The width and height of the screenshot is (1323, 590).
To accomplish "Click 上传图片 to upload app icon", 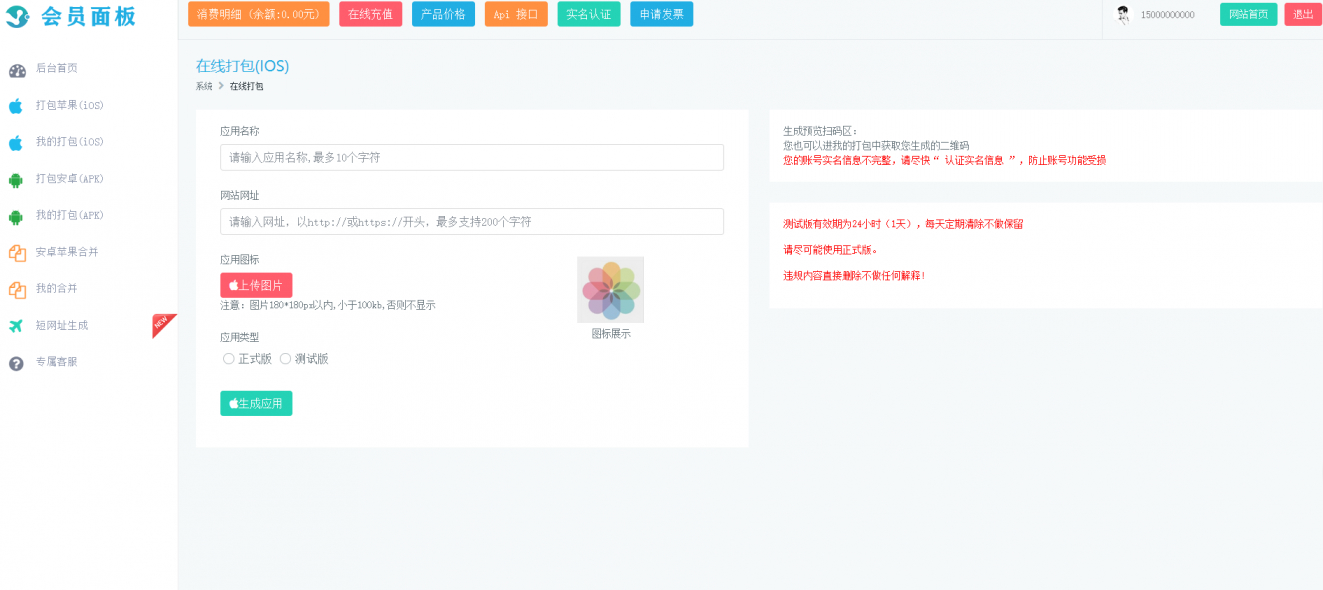I will tap(256, 285).
